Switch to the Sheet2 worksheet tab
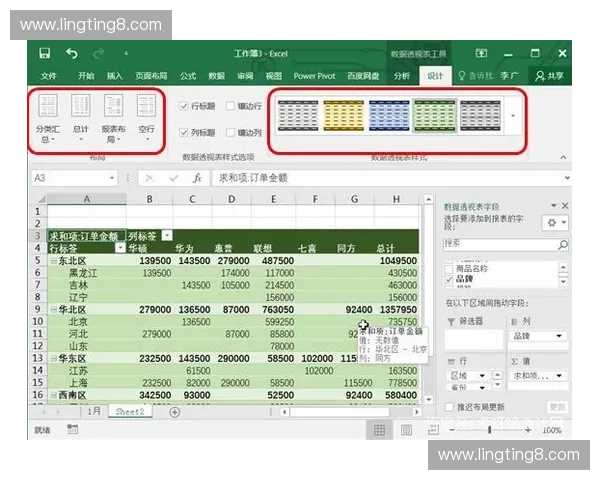Screen dimensions: 600x480 [x=130, y=412]
